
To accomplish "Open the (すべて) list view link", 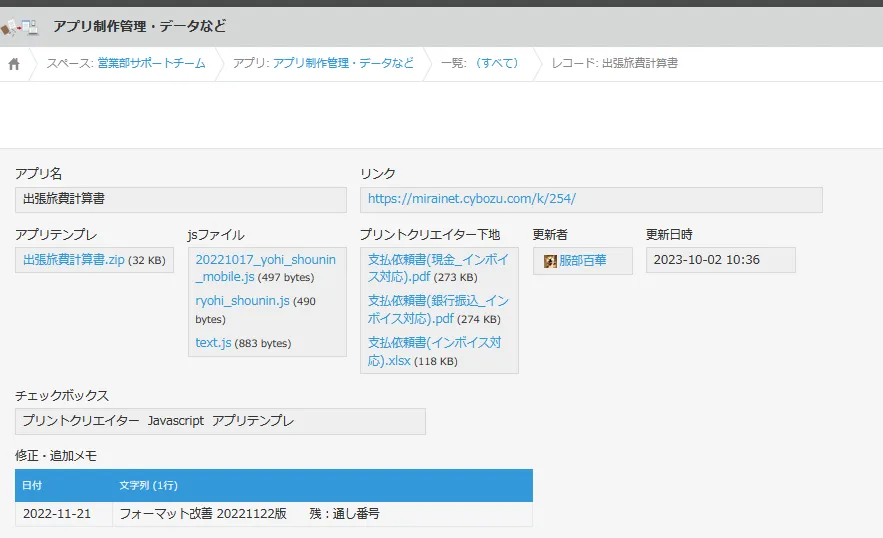I will (x=497, y=63).
